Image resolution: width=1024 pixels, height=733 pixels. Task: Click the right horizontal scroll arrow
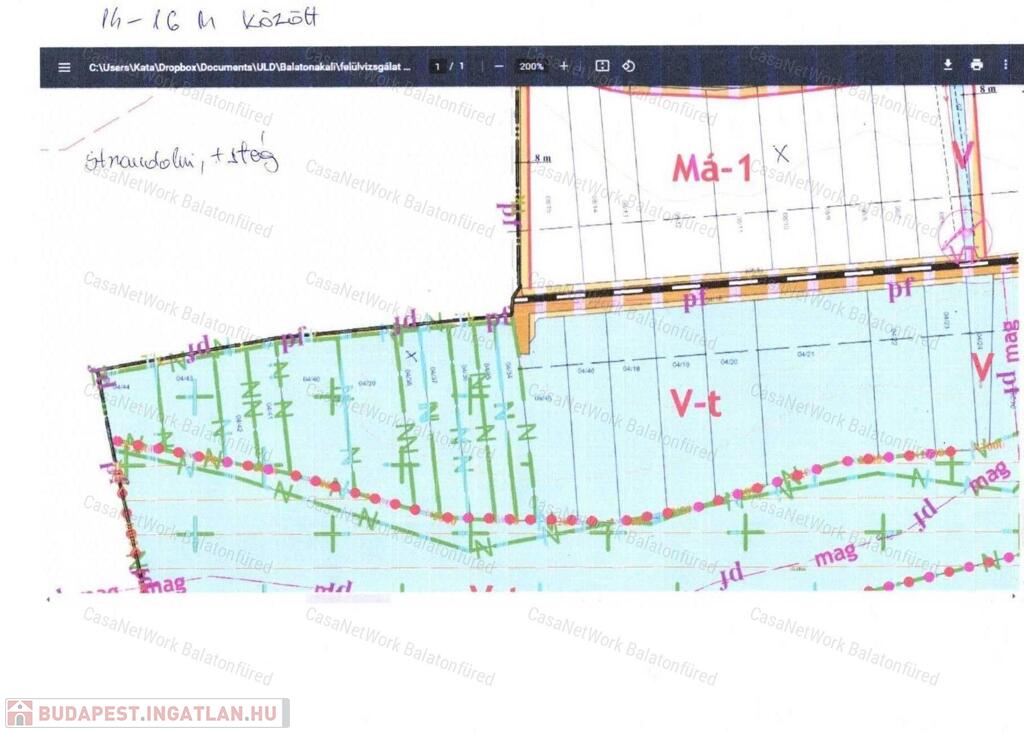(1017, 598)
